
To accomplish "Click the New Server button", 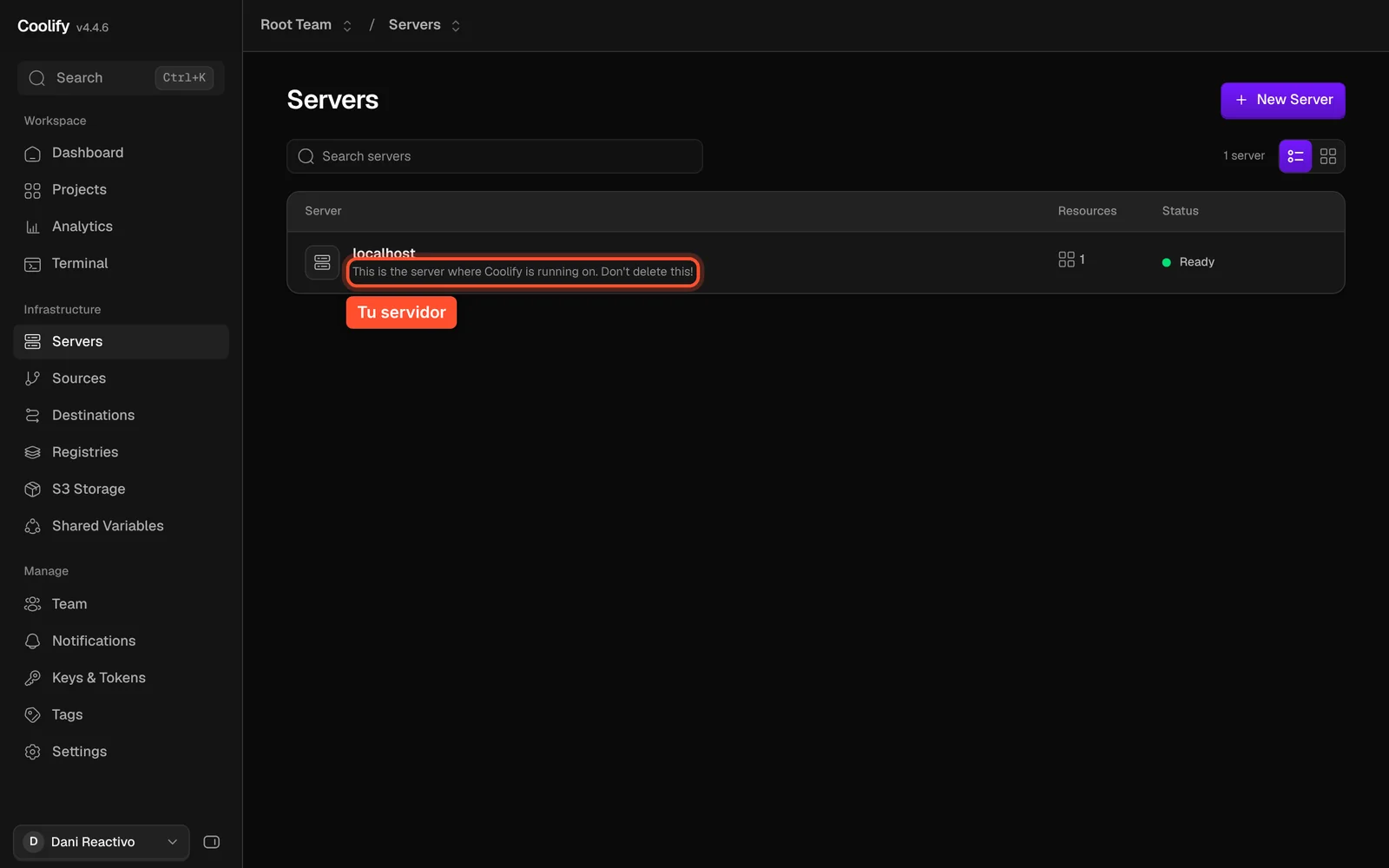I will (x=1282, y=101).
